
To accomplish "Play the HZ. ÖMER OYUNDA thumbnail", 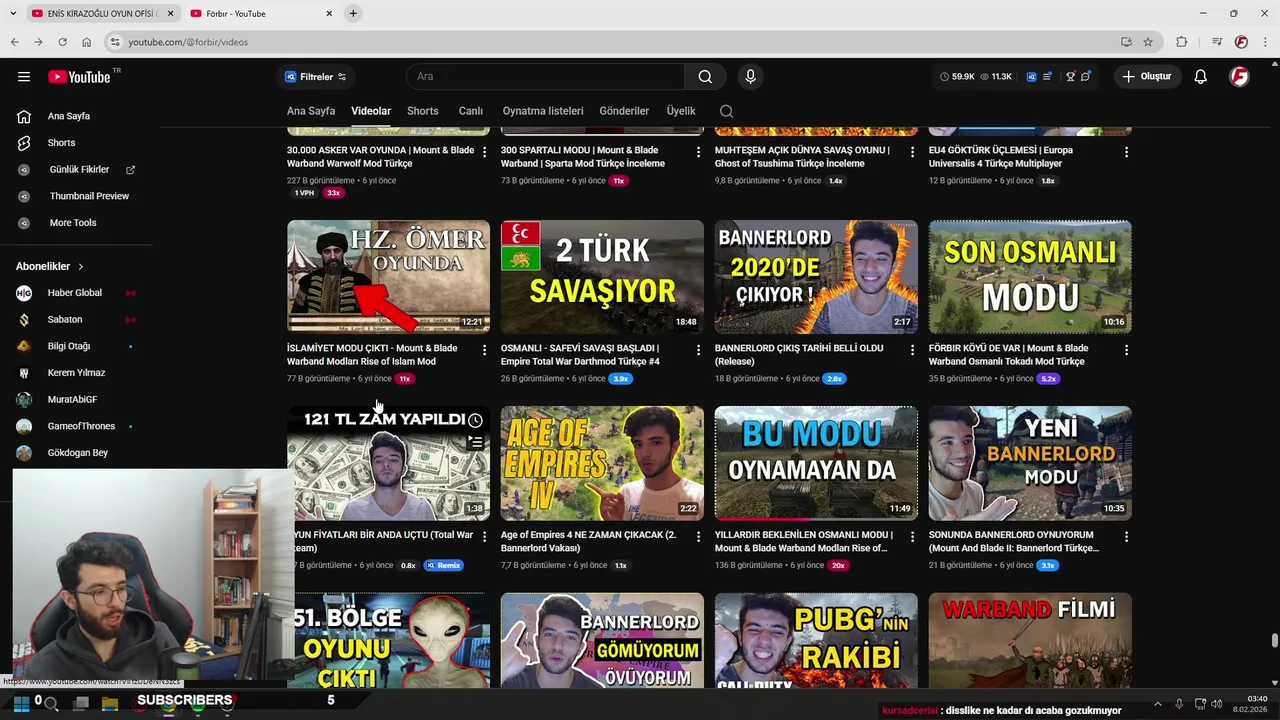I will coord(388,276).
